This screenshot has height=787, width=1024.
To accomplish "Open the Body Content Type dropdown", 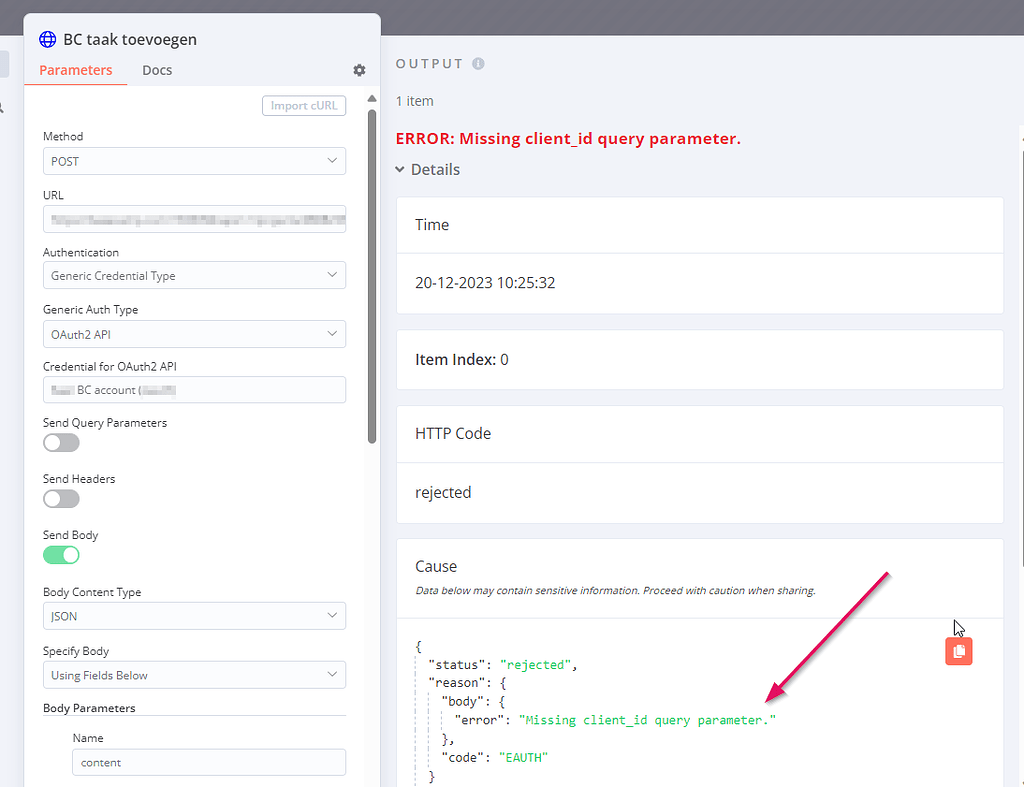I will click(x=194, y=615).
